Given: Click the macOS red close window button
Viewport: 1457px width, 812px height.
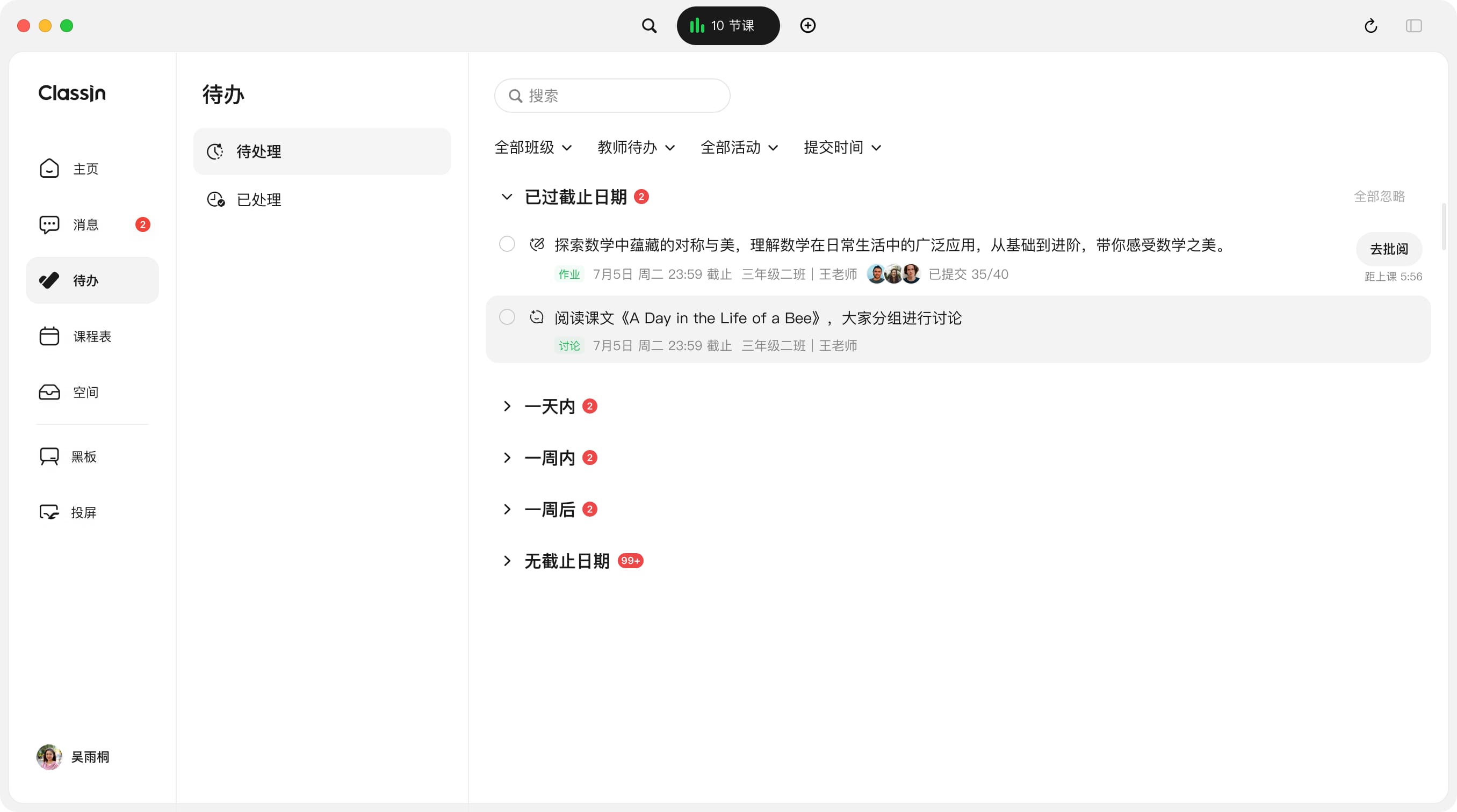Looking at the screenshot, I should pyautogui.click(x=24, y=25).
